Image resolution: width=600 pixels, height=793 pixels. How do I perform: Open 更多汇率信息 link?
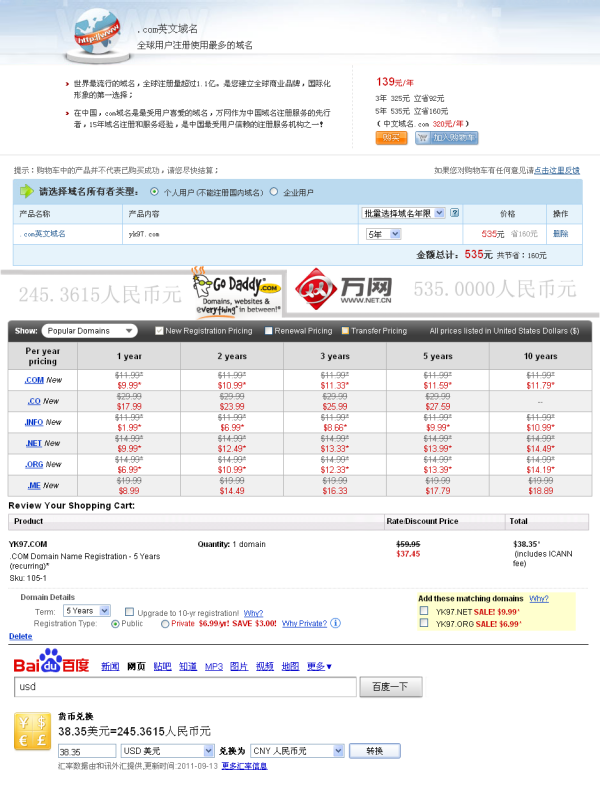[x=244, y=766]
